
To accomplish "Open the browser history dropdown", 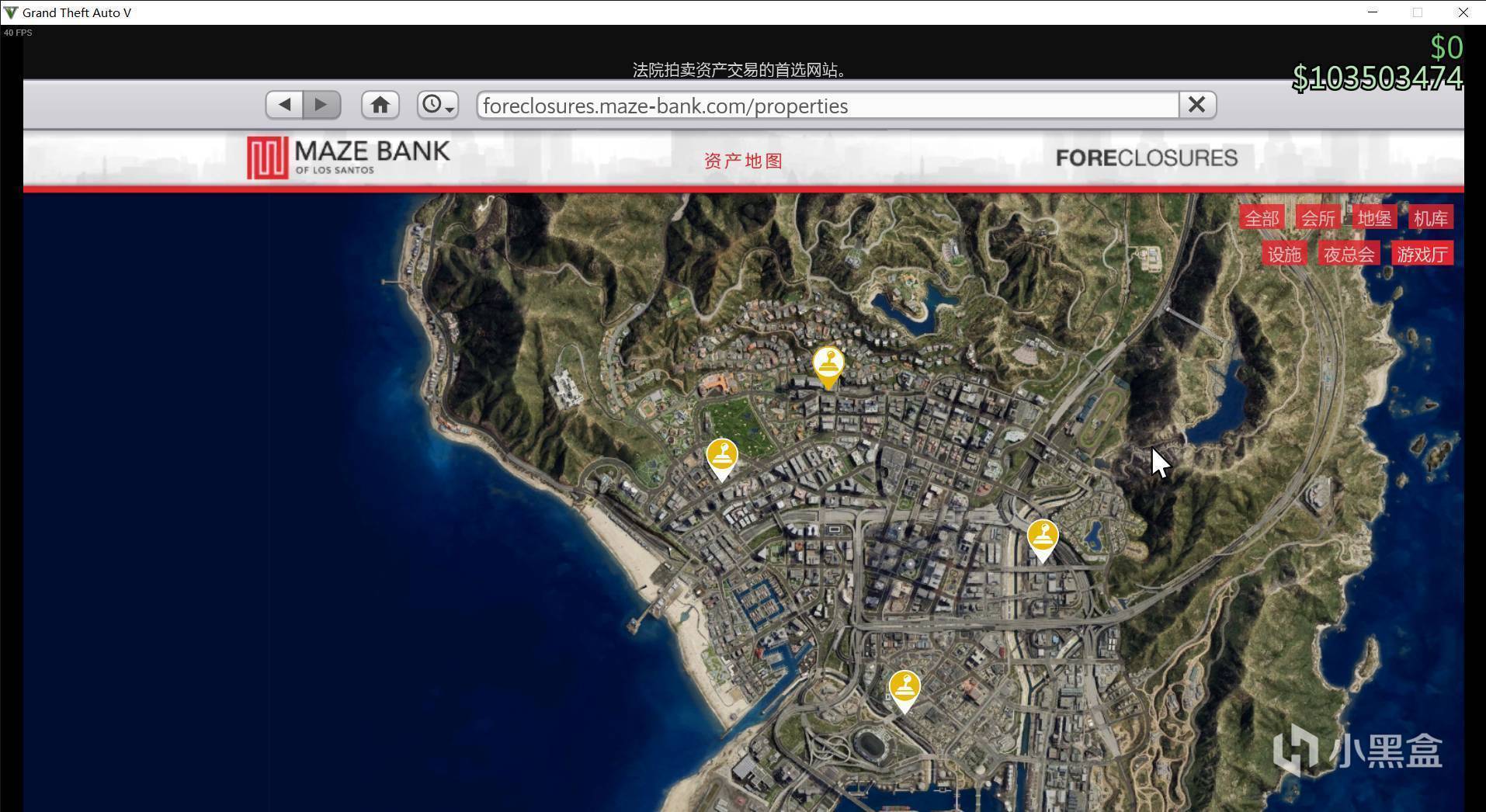I will click(437, 105).
